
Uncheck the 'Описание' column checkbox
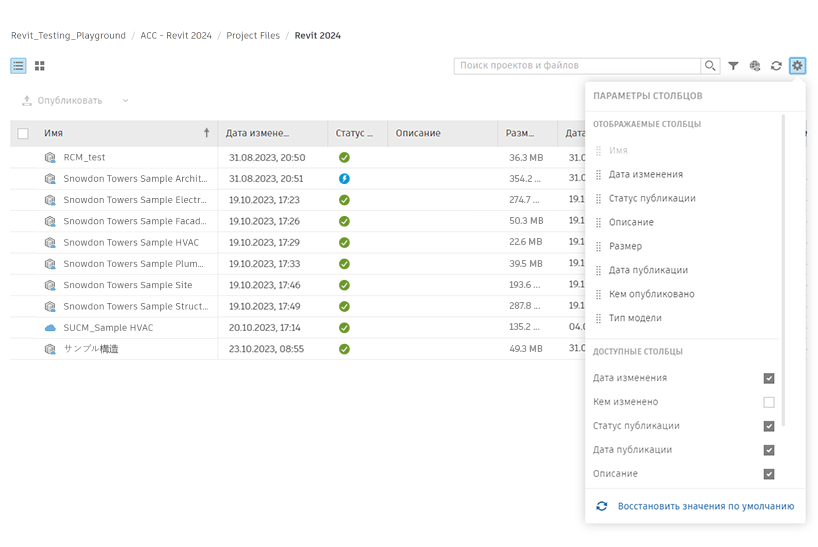[768, 474]
